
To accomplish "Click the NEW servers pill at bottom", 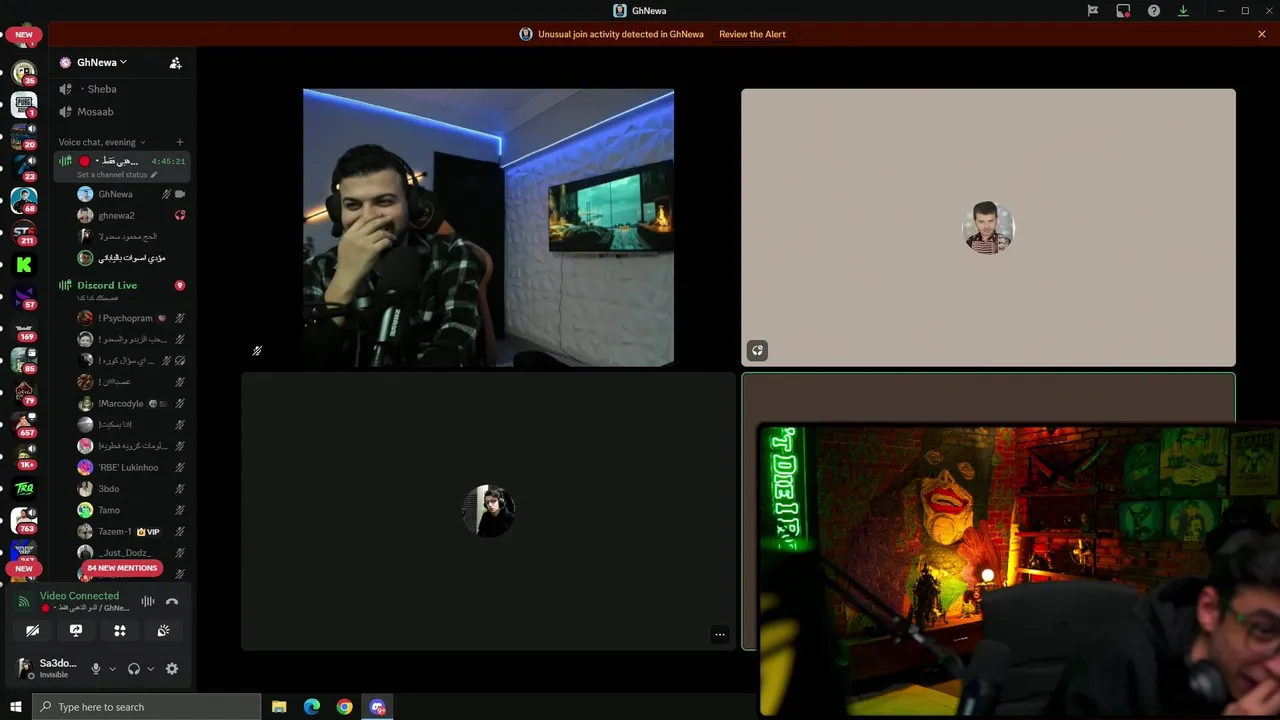I will coord(24,569).
